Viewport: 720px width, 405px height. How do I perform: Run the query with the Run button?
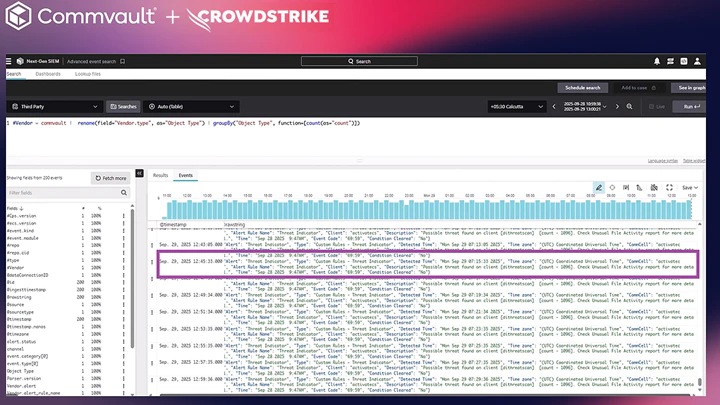(690, 107)
